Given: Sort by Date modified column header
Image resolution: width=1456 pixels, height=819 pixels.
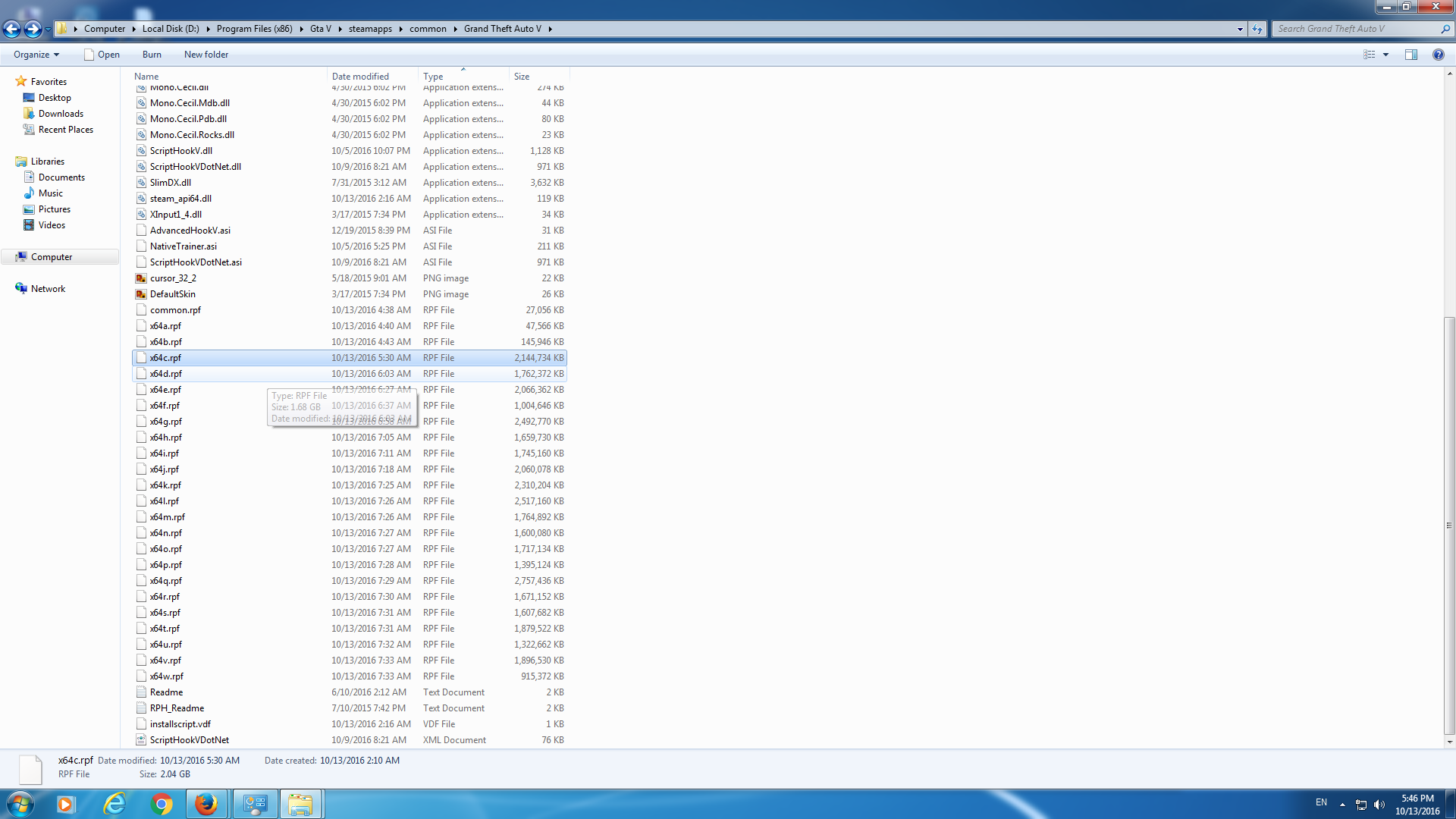Looking at the screenshot, I should tap(360, 77).
